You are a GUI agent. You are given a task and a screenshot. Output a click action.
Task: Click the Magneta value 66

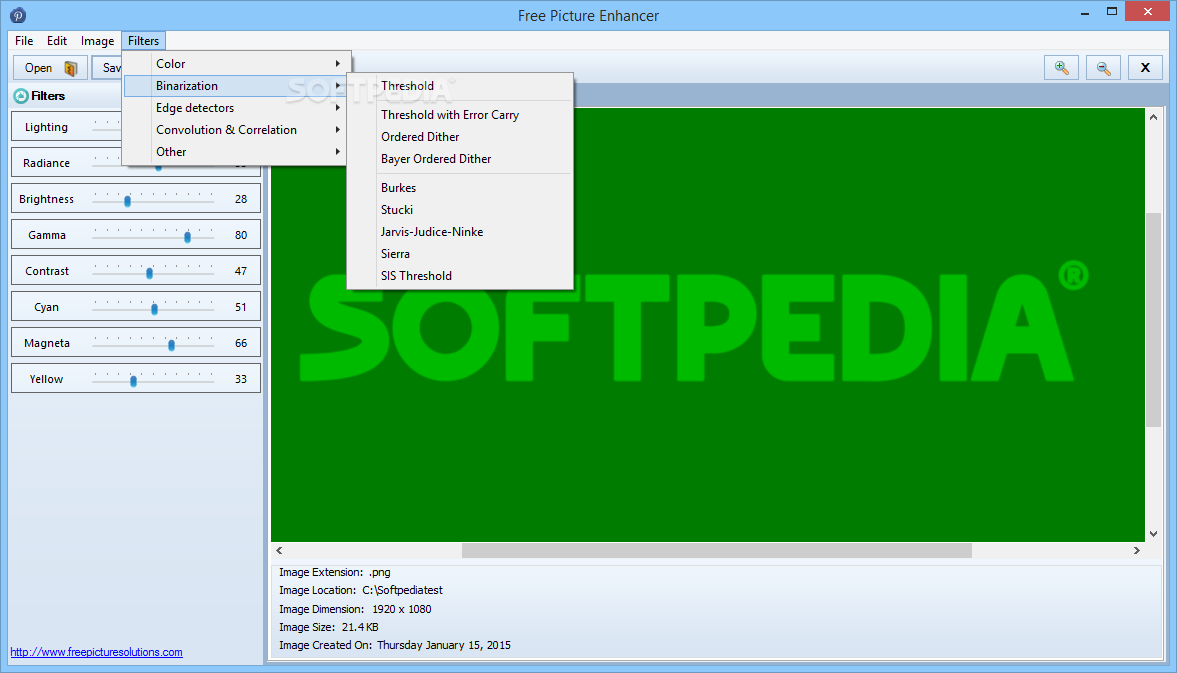(241, 343)
